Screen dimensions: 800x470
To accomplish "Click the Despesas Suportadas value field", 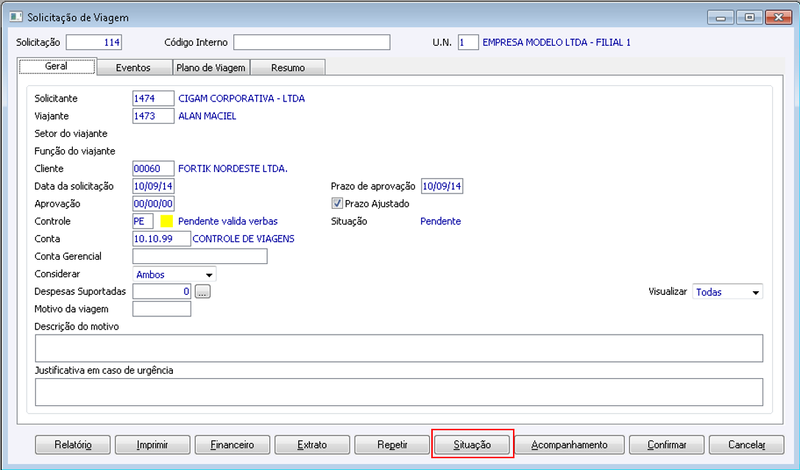I will pos(162,291).
